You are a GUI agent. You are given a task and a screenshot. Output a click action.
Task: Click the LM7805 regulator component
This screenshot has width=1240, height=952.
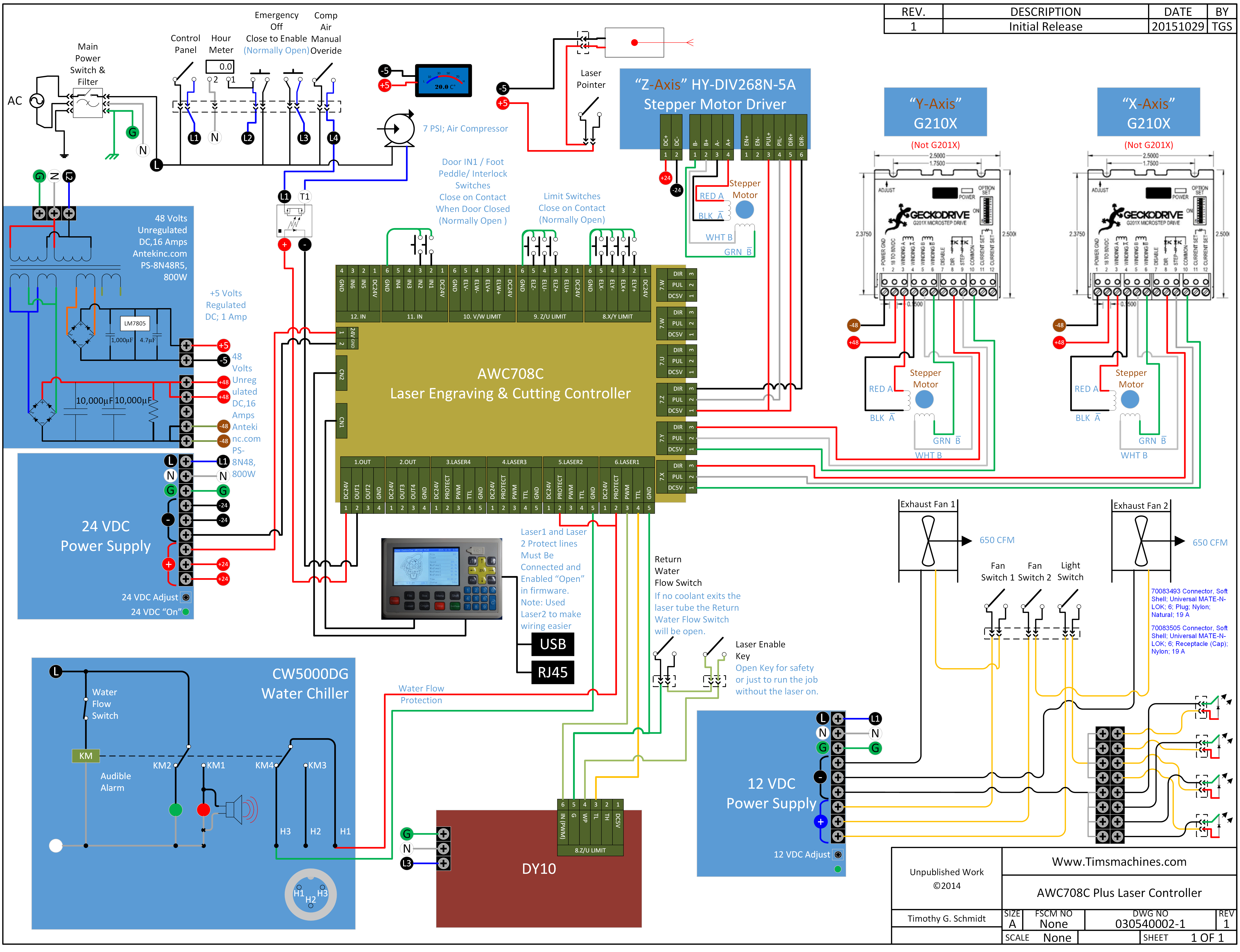point(135,323)
